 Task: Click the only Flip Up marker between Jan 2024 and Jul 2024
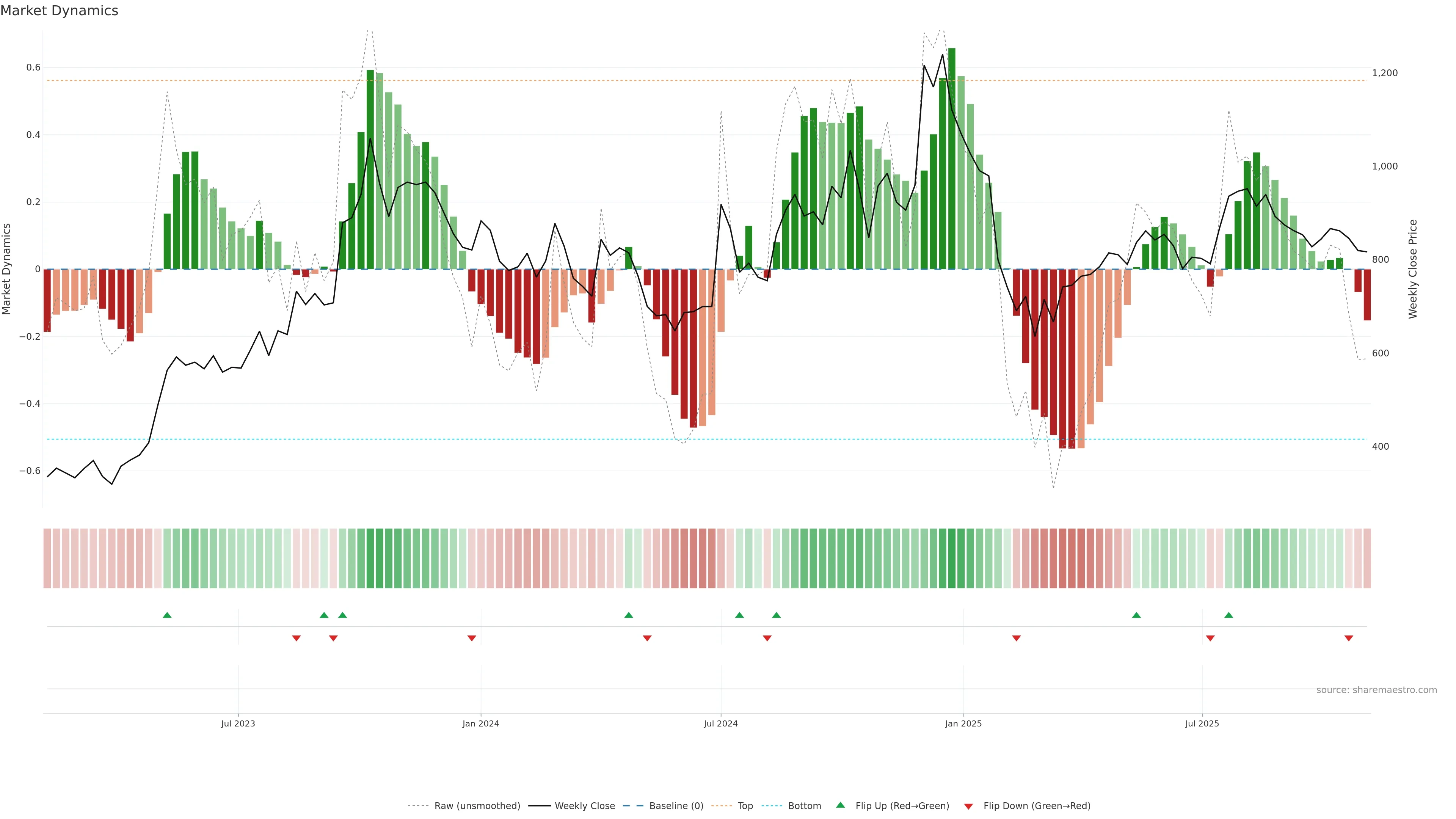point(629,615)
